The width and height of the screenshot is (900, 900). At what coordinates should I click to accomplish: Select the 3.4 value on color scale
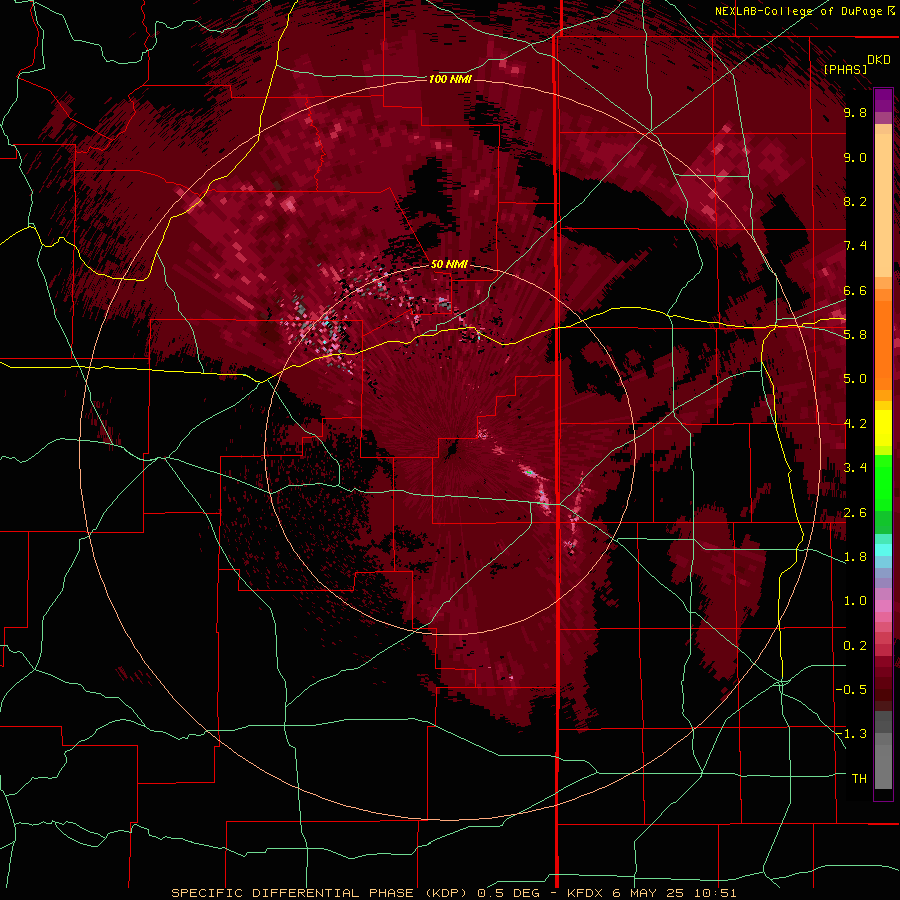855,468
